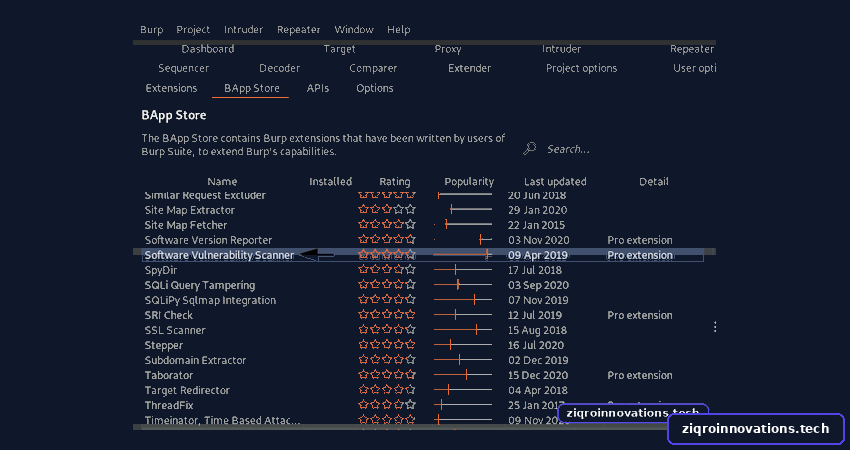
Task: Sort by Installed column header
Action: coord(331,182)
